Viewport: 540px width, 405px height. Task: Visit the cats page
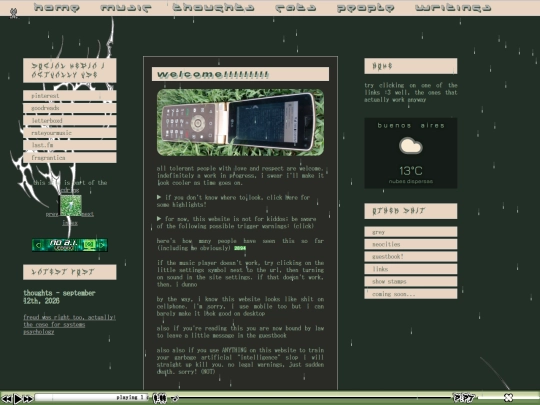[296, 8]
